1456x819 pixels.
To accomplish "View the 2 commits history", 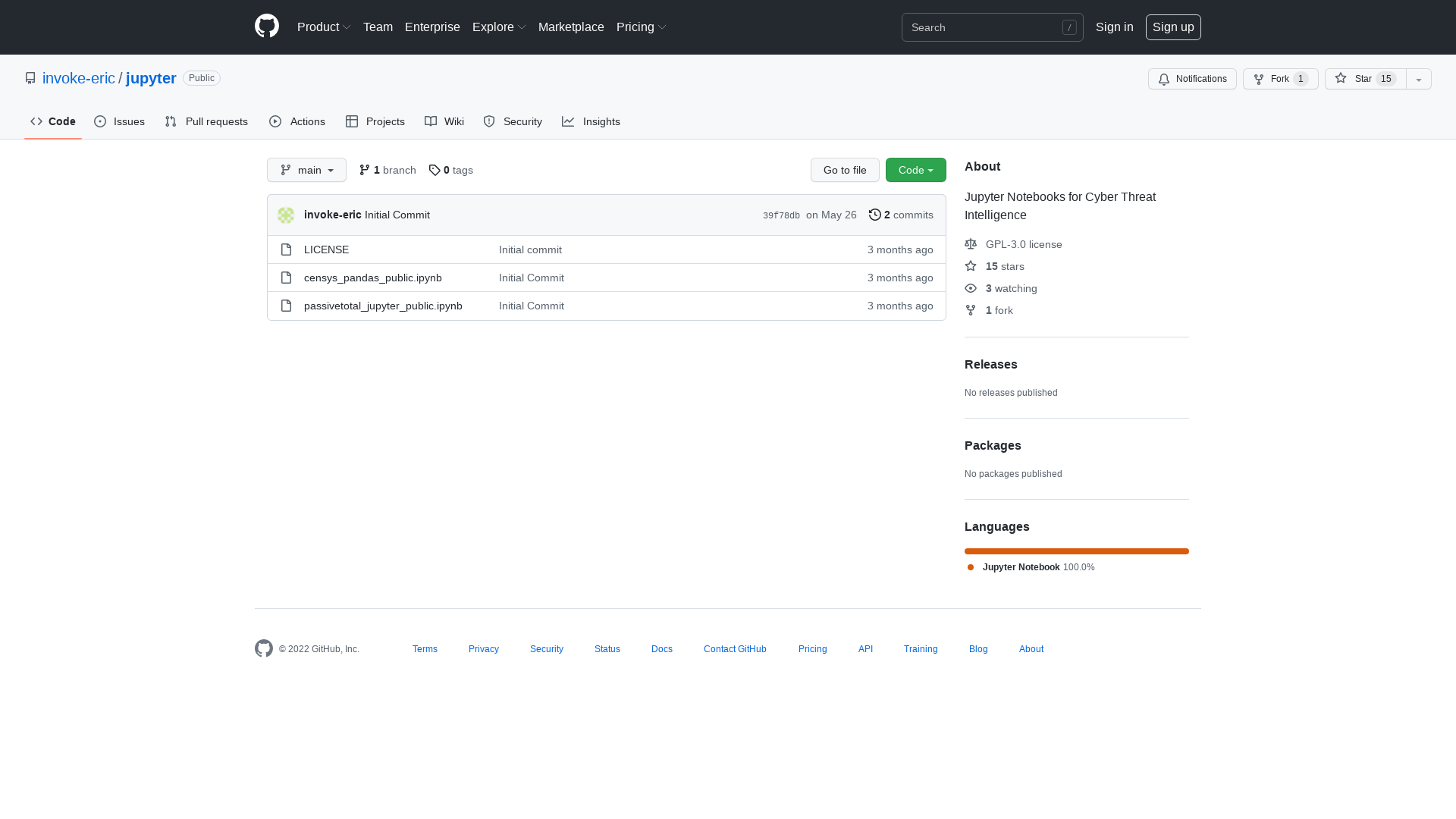I will [x=901, y=215].
